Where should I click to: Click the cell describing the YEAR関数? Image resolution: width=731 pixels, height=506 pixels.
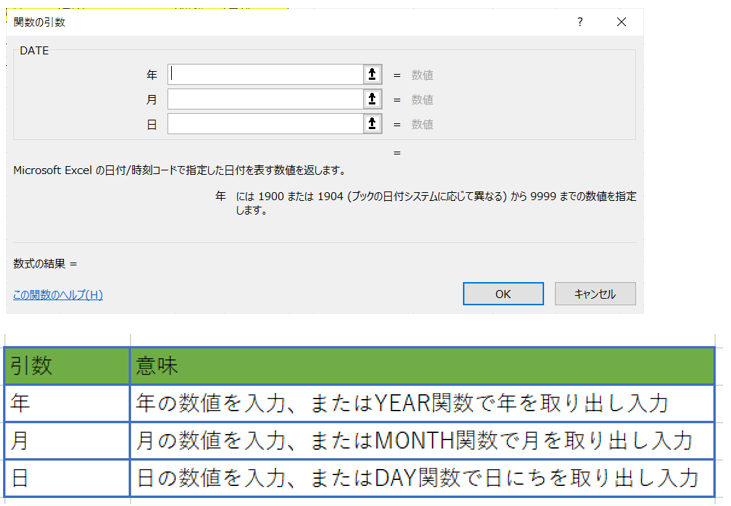click(422, 403)
